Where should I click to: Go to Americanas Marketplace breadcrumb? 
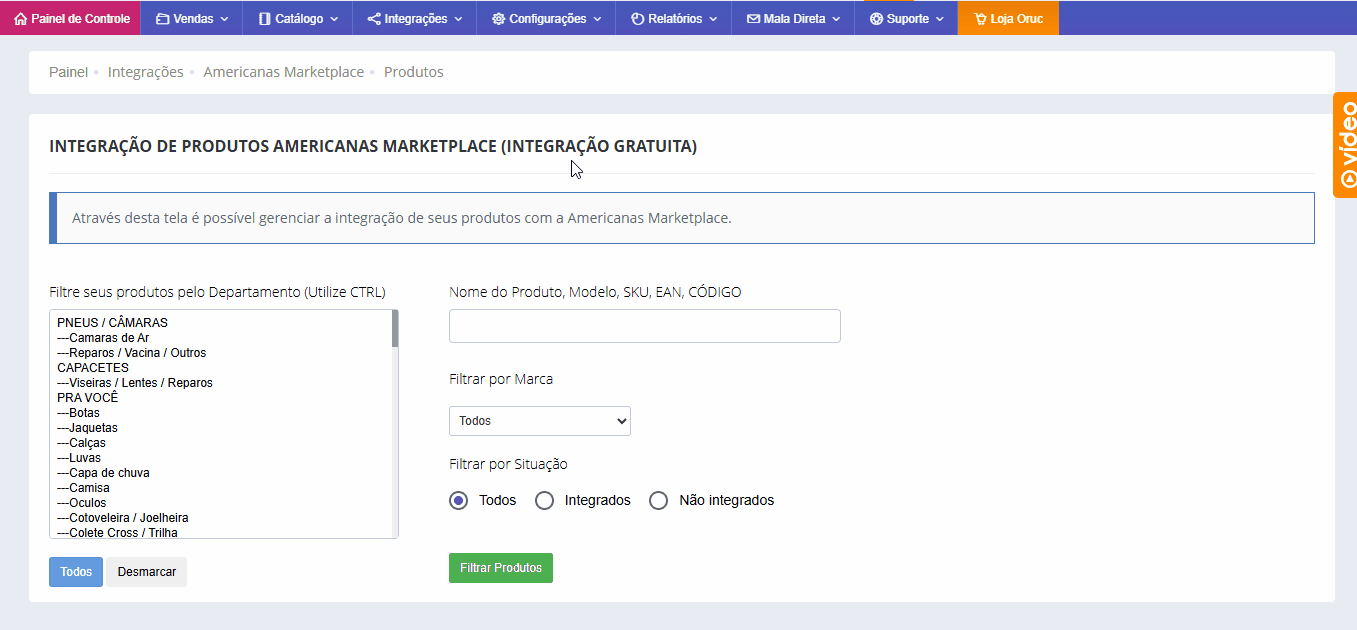click(x=283, y=72)
